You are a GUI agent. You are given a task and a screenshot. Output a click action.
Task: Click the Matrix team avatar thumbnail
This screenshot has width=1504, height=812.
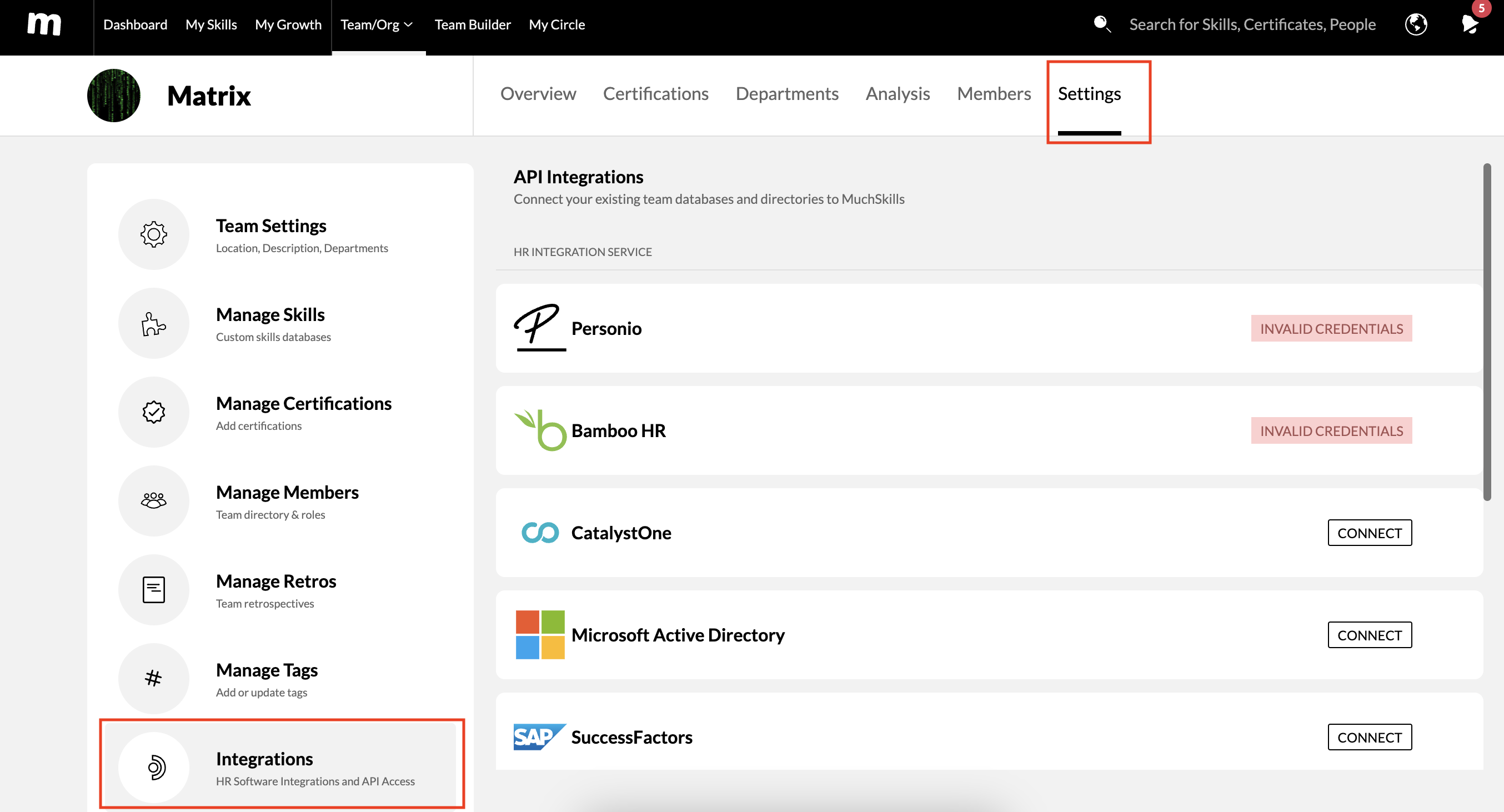114,96
